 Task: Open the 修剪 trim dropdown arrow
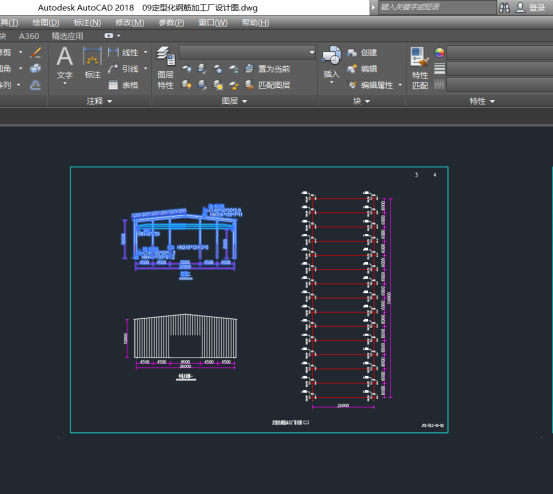pyautogui.click(x=20, y=52)
